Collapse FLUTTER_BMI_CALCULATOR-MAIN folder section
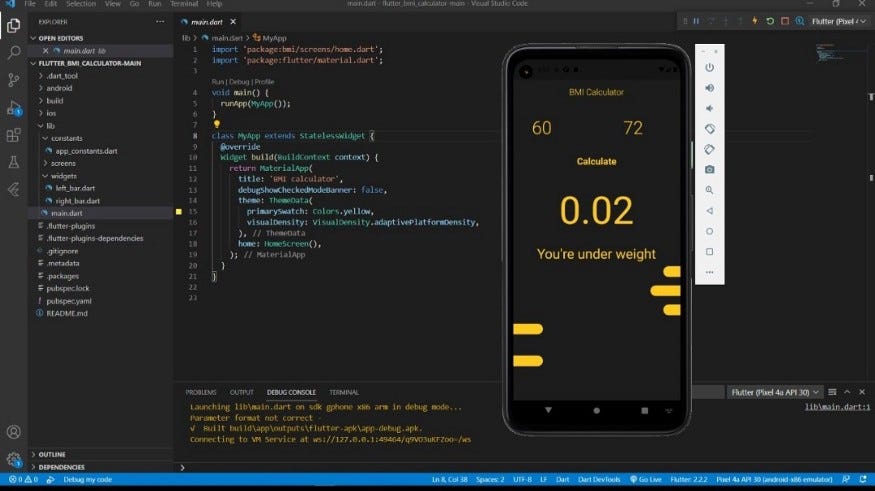 89,63
